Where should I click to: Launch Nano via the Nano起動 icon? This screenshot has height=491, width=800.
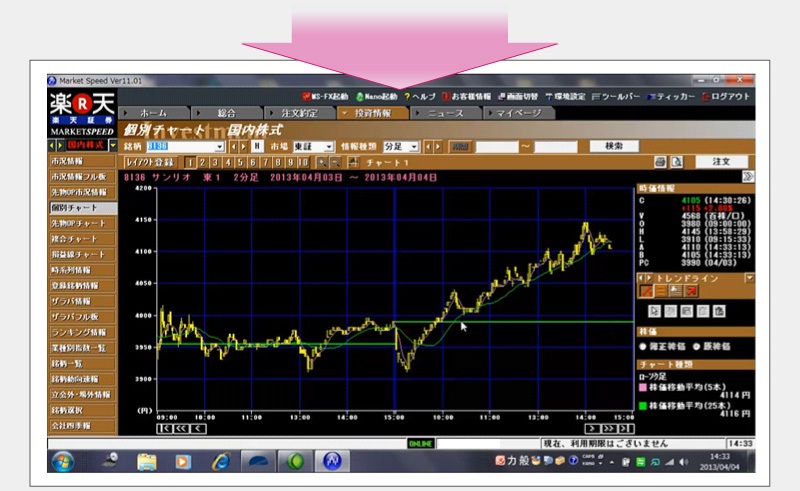click(x=377, y=96)
